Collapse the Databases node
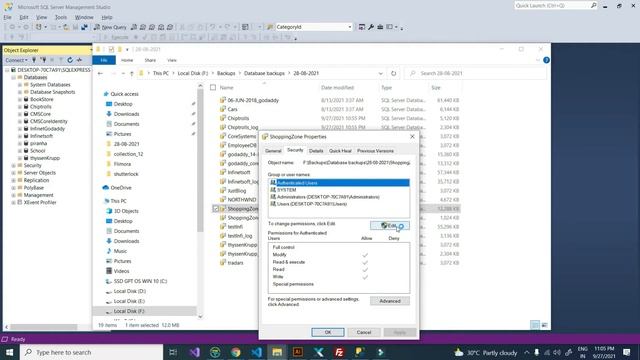Image resolution: width=640 pixels, height=360 pixels. 13,78
